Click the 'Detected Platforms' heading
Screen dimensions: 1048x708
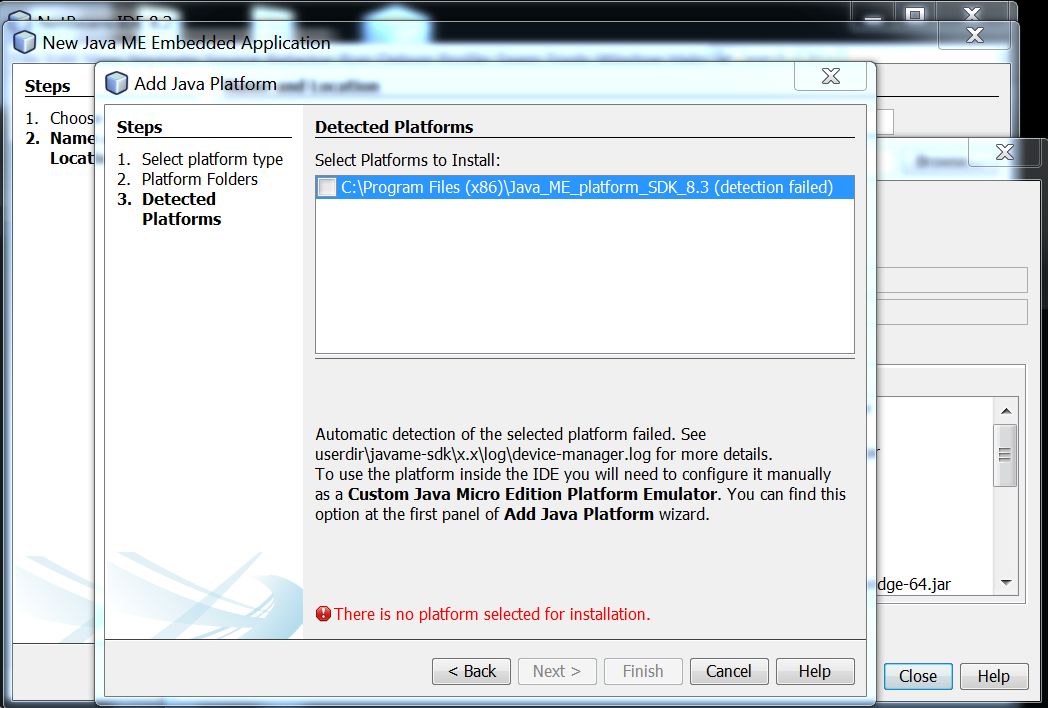point(394,127)
